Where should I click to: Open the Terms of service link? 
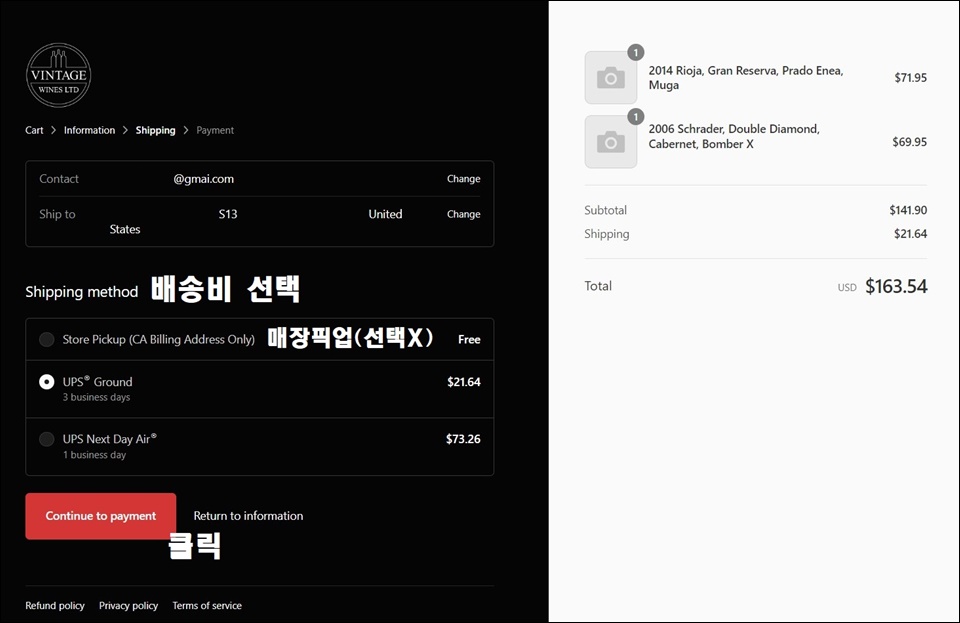[207, 605]
